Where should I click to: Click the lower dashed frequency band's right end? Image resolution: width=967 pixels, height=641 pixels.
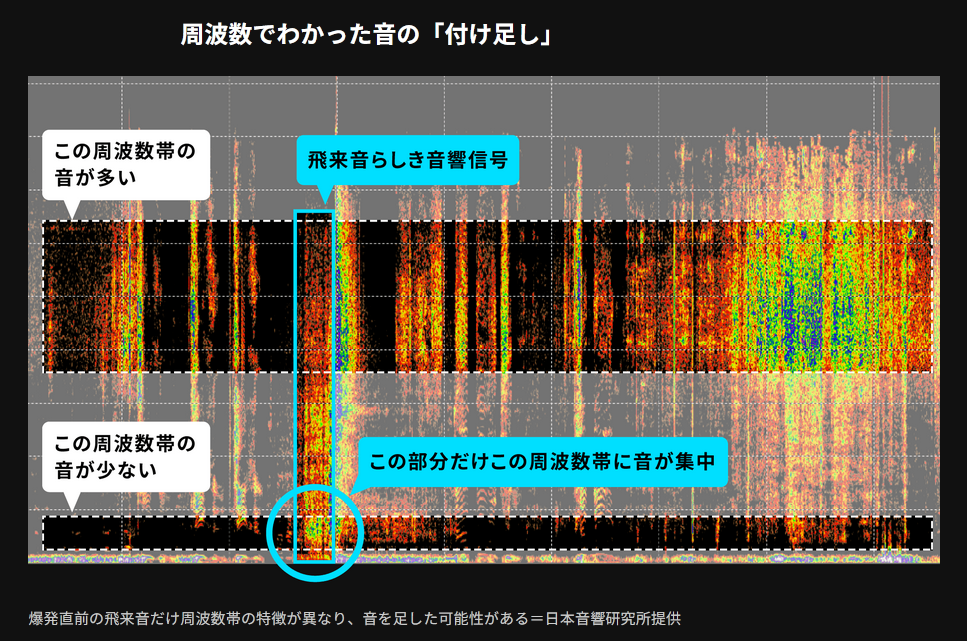pyautogui.click(x=925, y=533)
